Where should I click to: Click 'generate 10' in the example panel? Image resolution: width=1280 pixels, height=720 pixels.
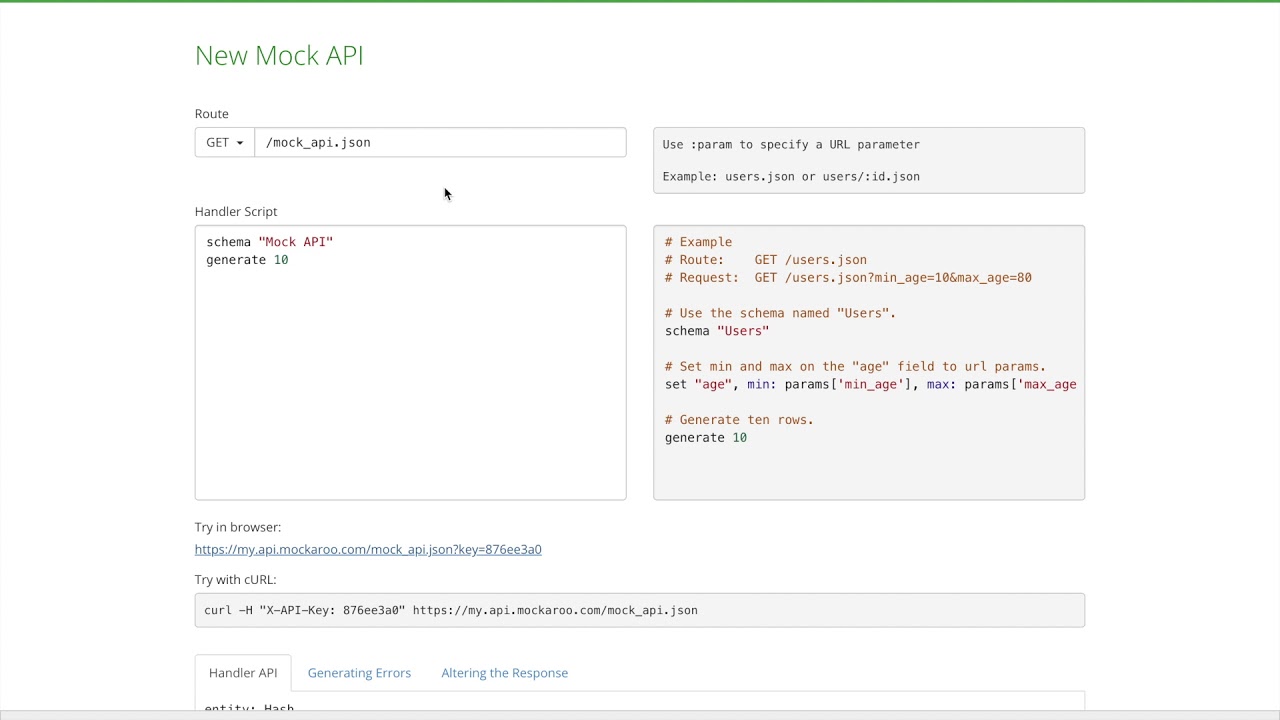tap(706, 438)
